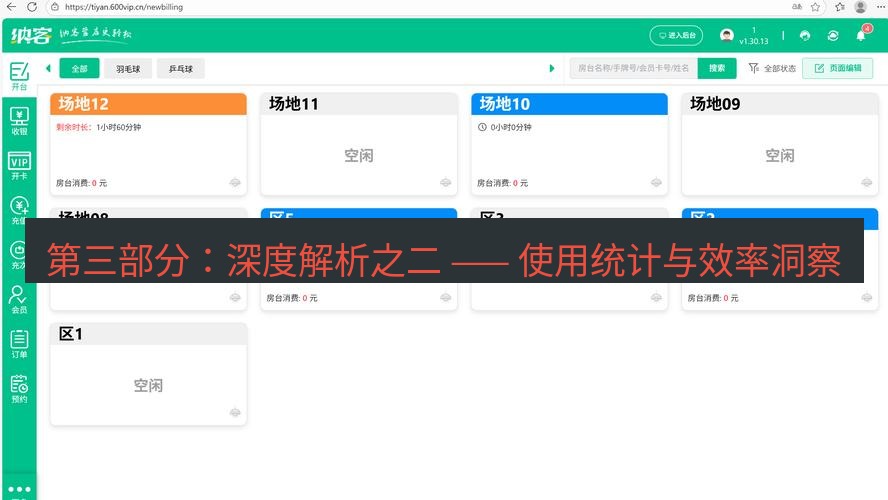Click the headset customer service icon
This screenshot has width=888, height=500.
tap(805, 36)
